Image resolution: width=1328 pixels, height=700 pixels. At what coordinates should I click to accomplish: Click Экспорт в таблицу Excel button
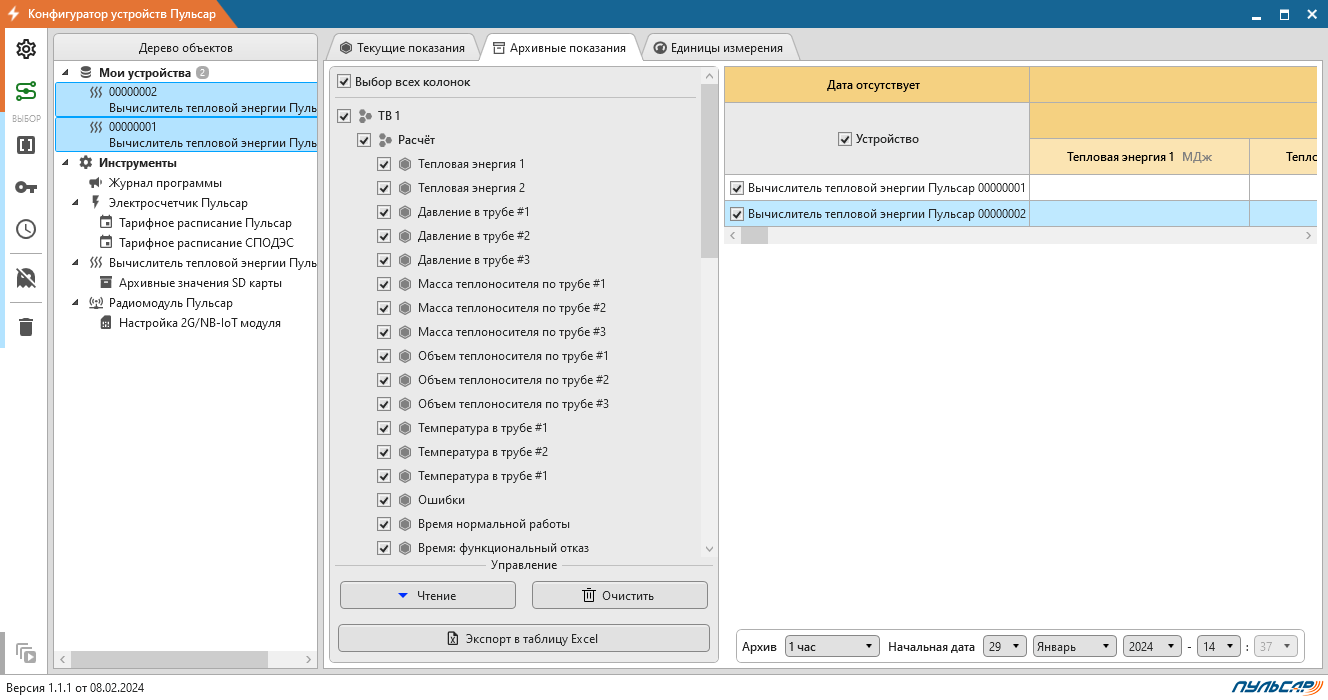click(x=524, y=639)
